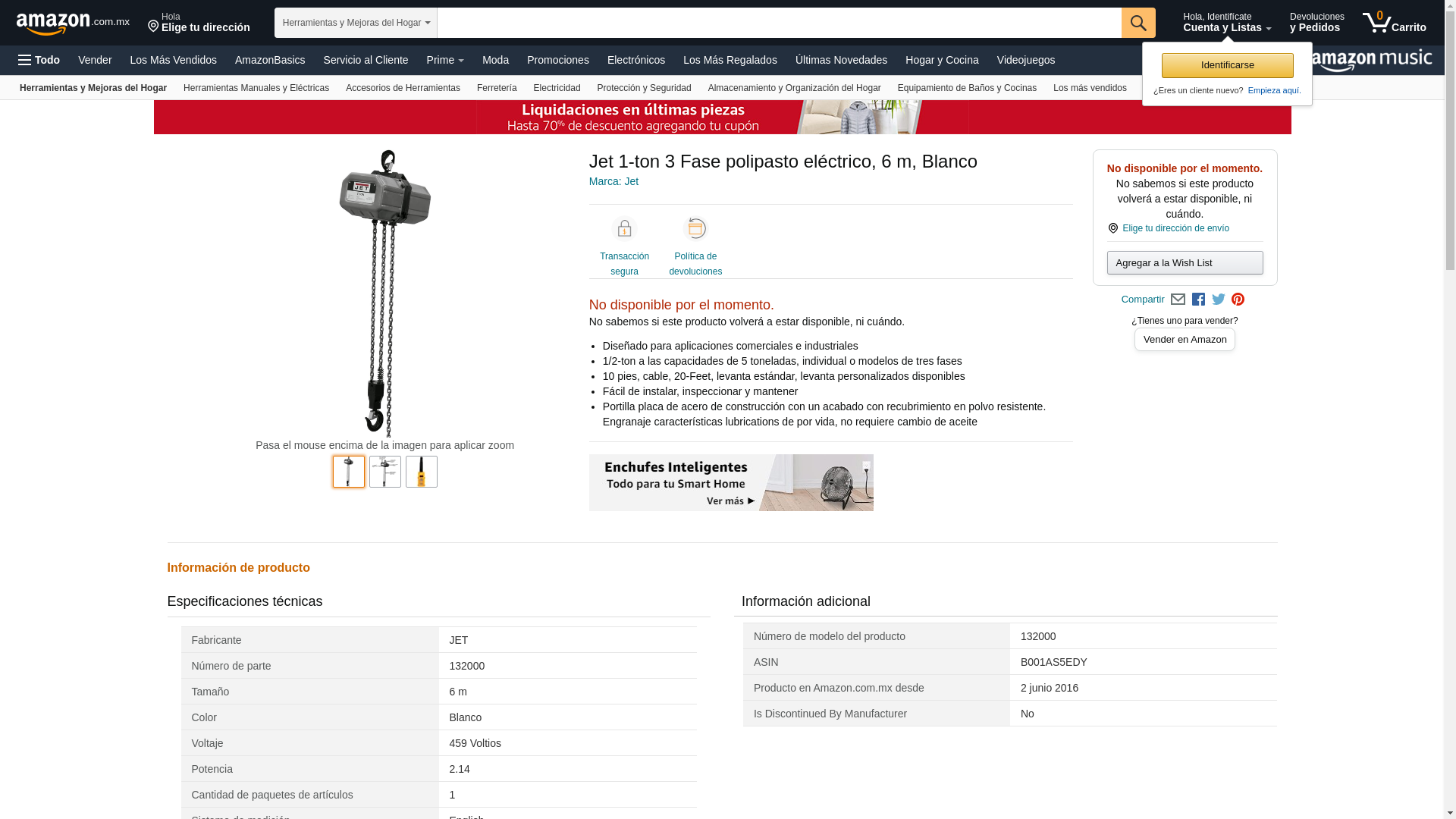Expand the Prime dropdown menu
Image resolution: width=1456 pixels, height=819 pixels.
click(445, 60)
